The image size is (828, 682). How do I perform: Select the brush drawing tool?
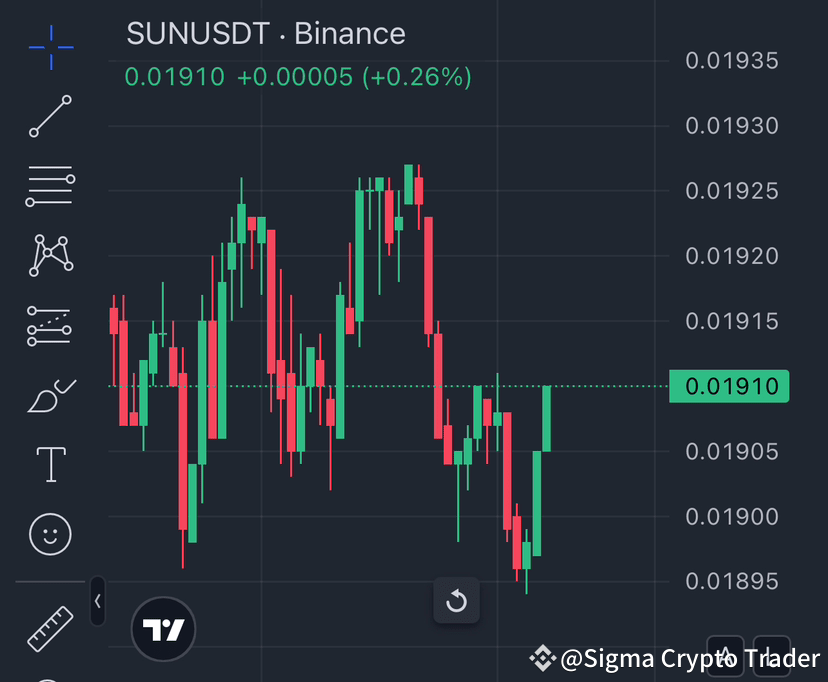49,394
